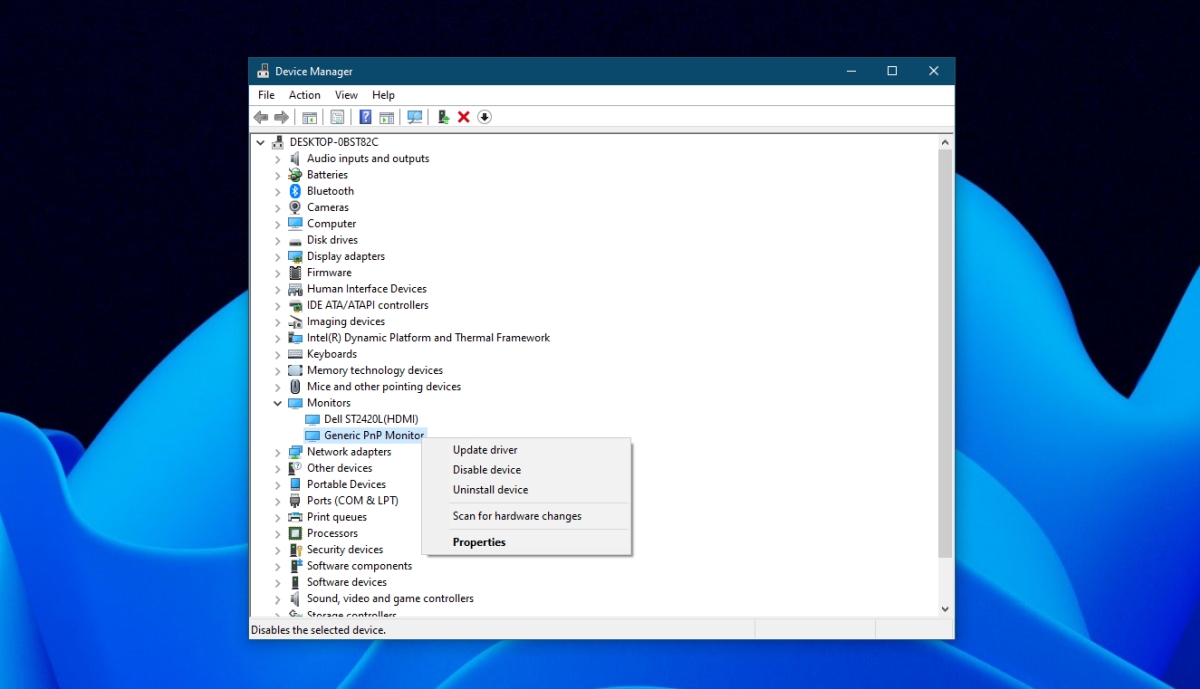Click the Help question mark toolbar icon
1200x689 pixels.
pyautogui.click(x=365, y=117)
